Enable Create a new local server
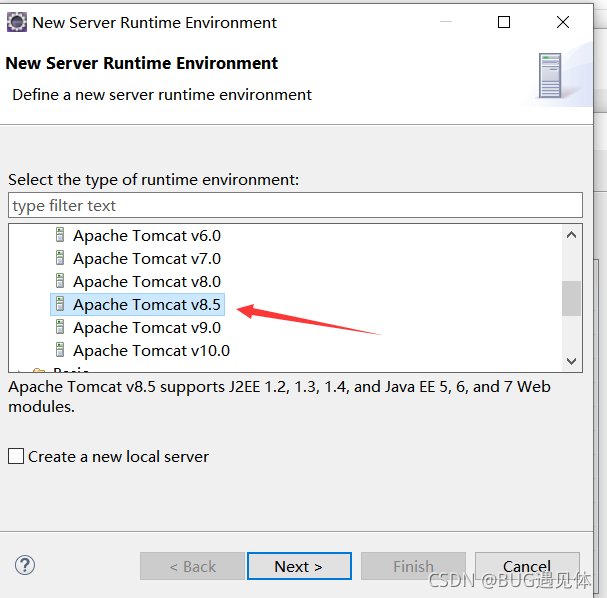Viewport: 607px width, 598px height. coord(16,456)
